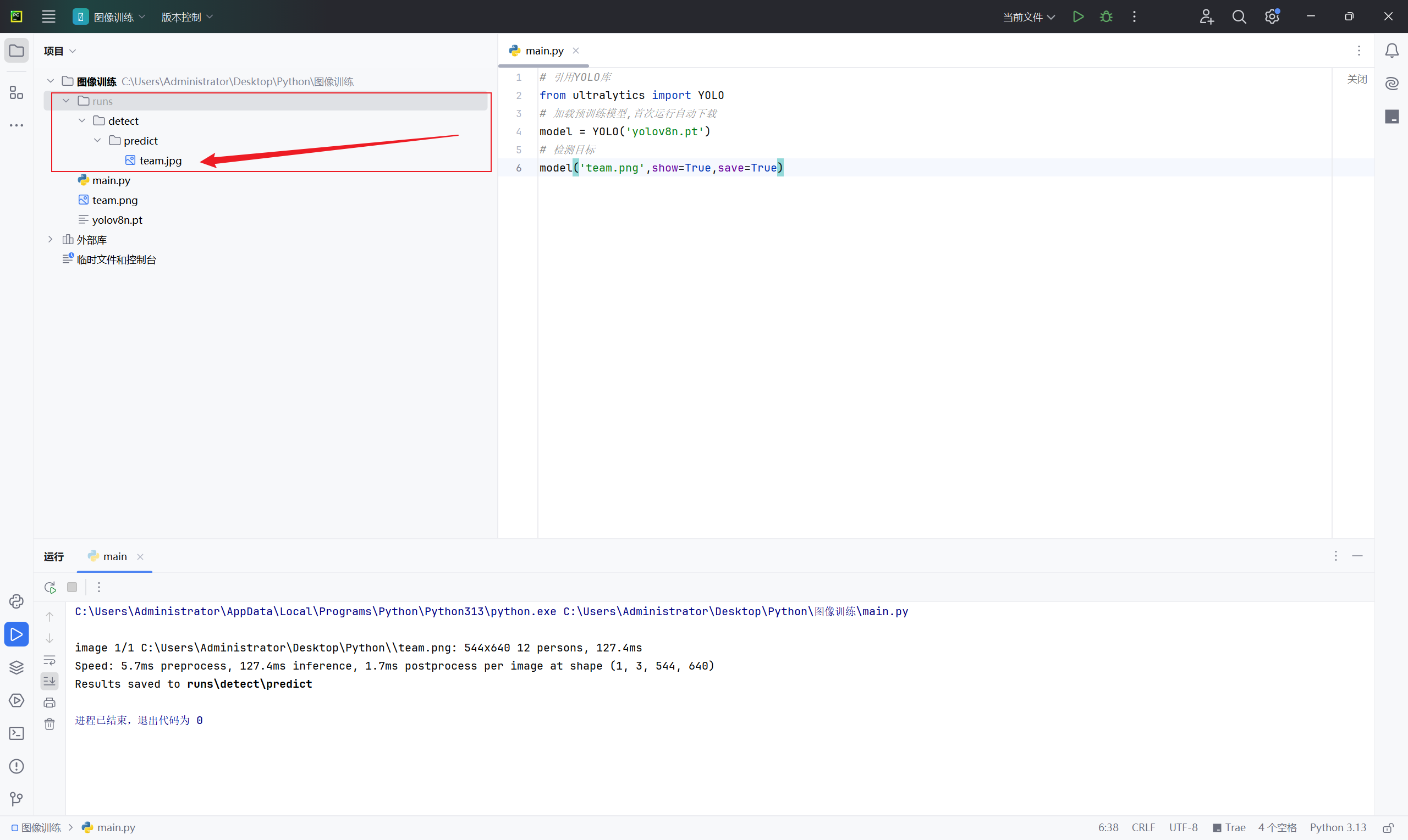Rerun the main script in Run panel
The image size is (1408, 840).
coord(50,587)
